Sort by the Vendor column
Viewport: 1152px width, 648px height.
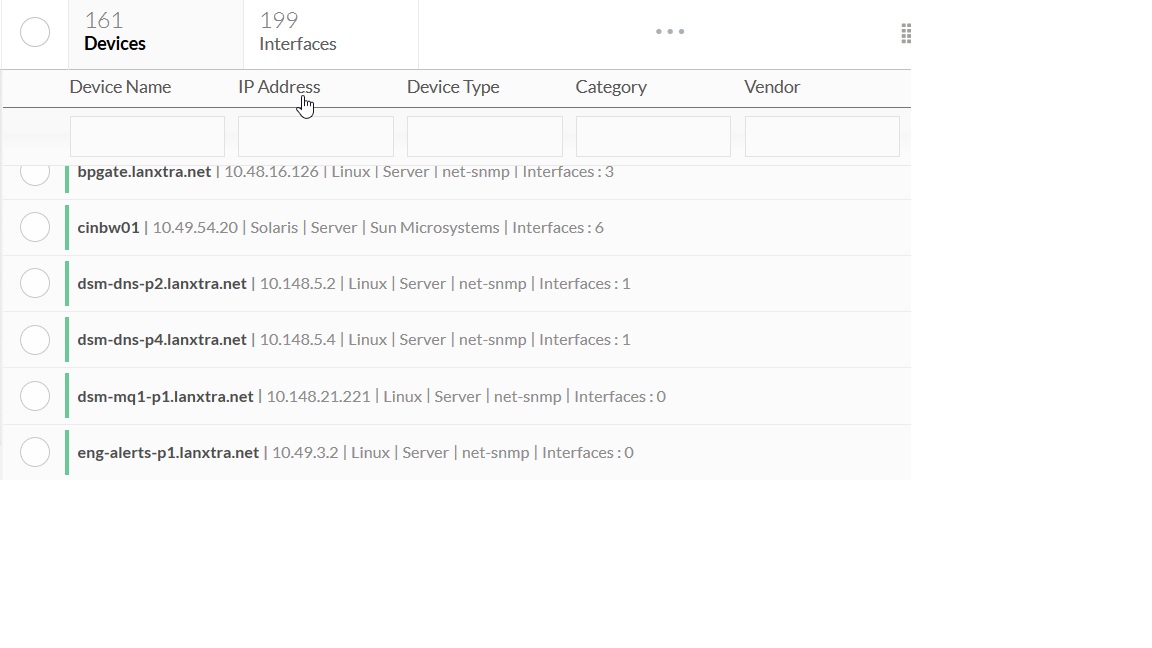(x=771, y=87)
